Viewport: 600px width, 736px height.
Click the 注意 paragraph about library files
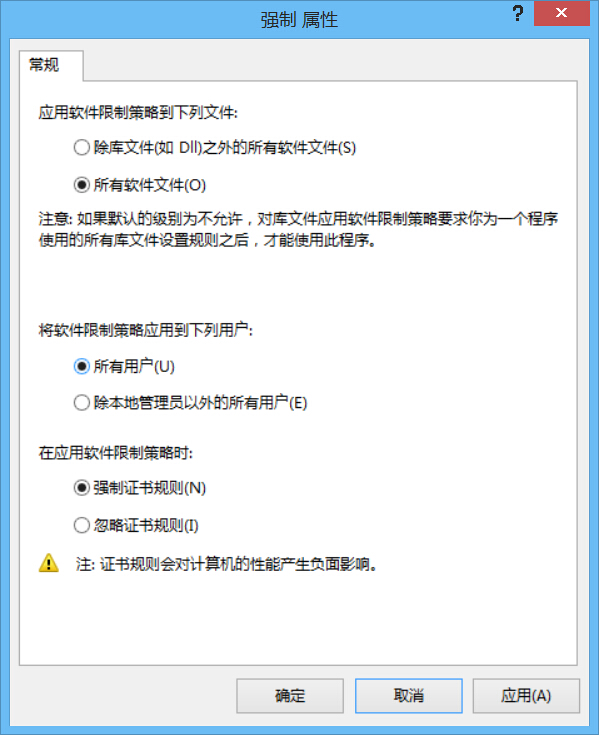coord(299,230)
